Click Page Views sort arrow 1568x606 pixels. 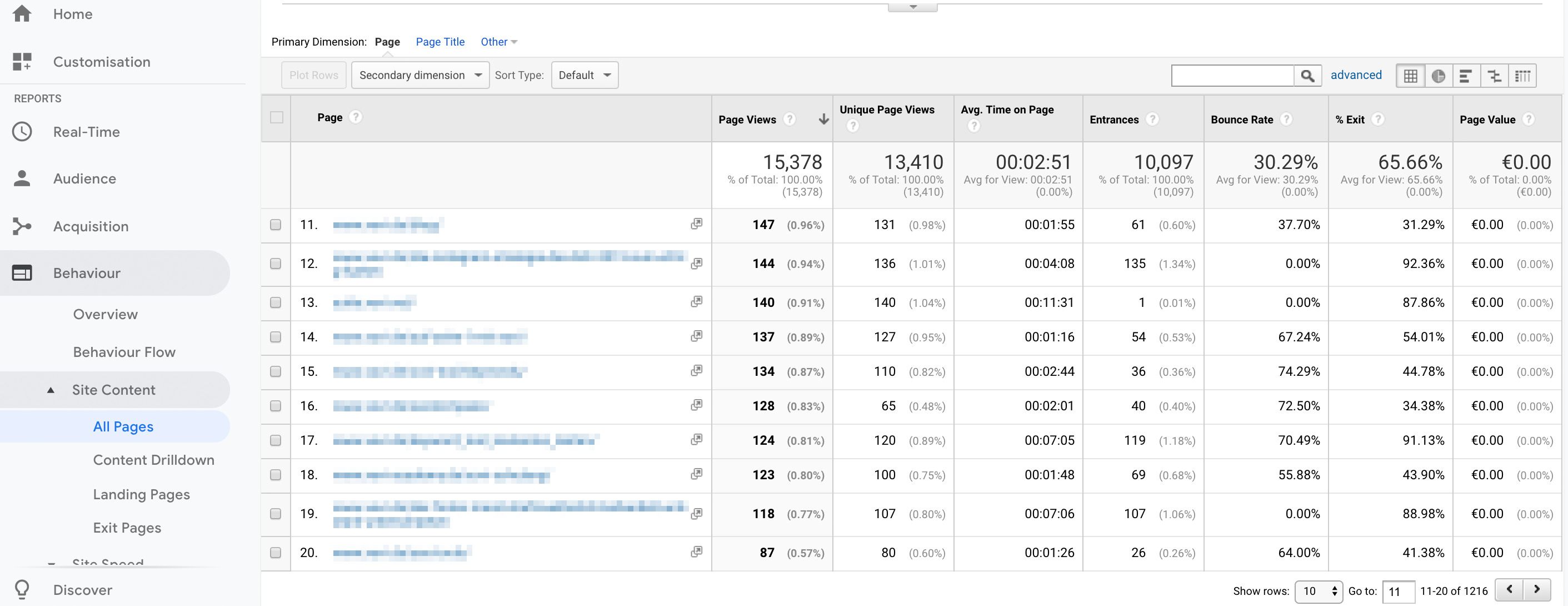(x=823, y=120)
